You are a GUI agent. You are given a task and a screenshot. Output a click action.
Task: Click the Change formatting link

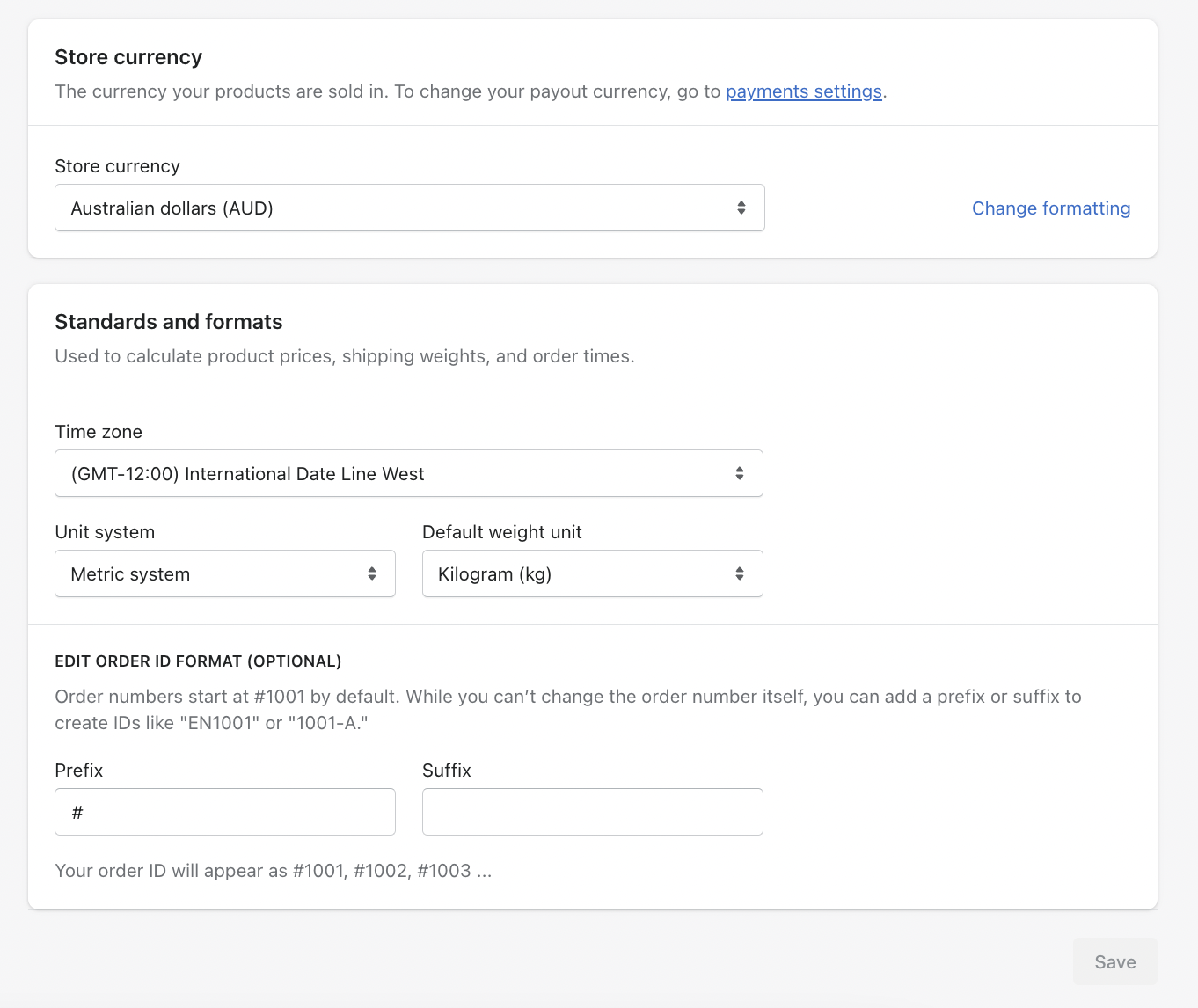click(x=1050, y=208)
